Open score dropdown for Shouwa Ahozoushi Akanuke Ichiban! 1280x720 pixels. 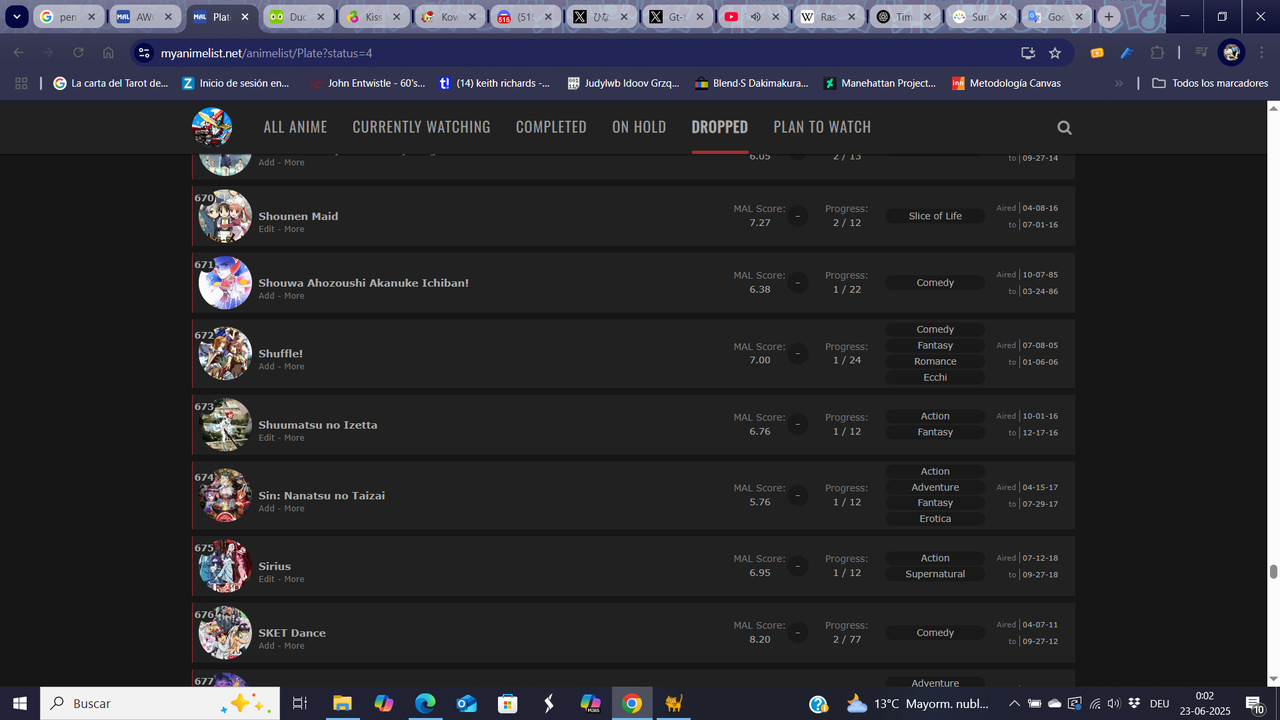coord(797,283)
